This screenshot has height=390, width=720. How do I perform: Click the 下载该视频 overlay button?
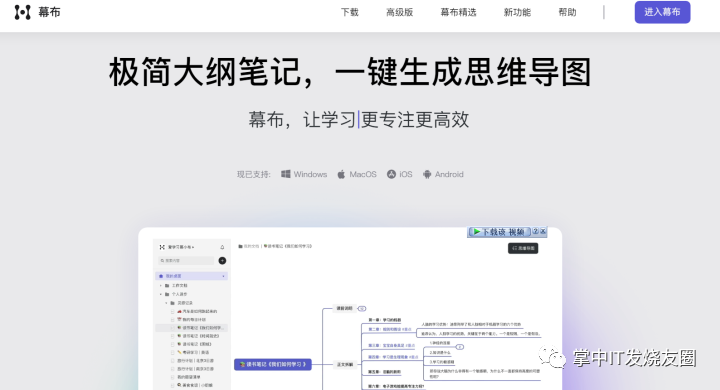click(x=499, y=232)
